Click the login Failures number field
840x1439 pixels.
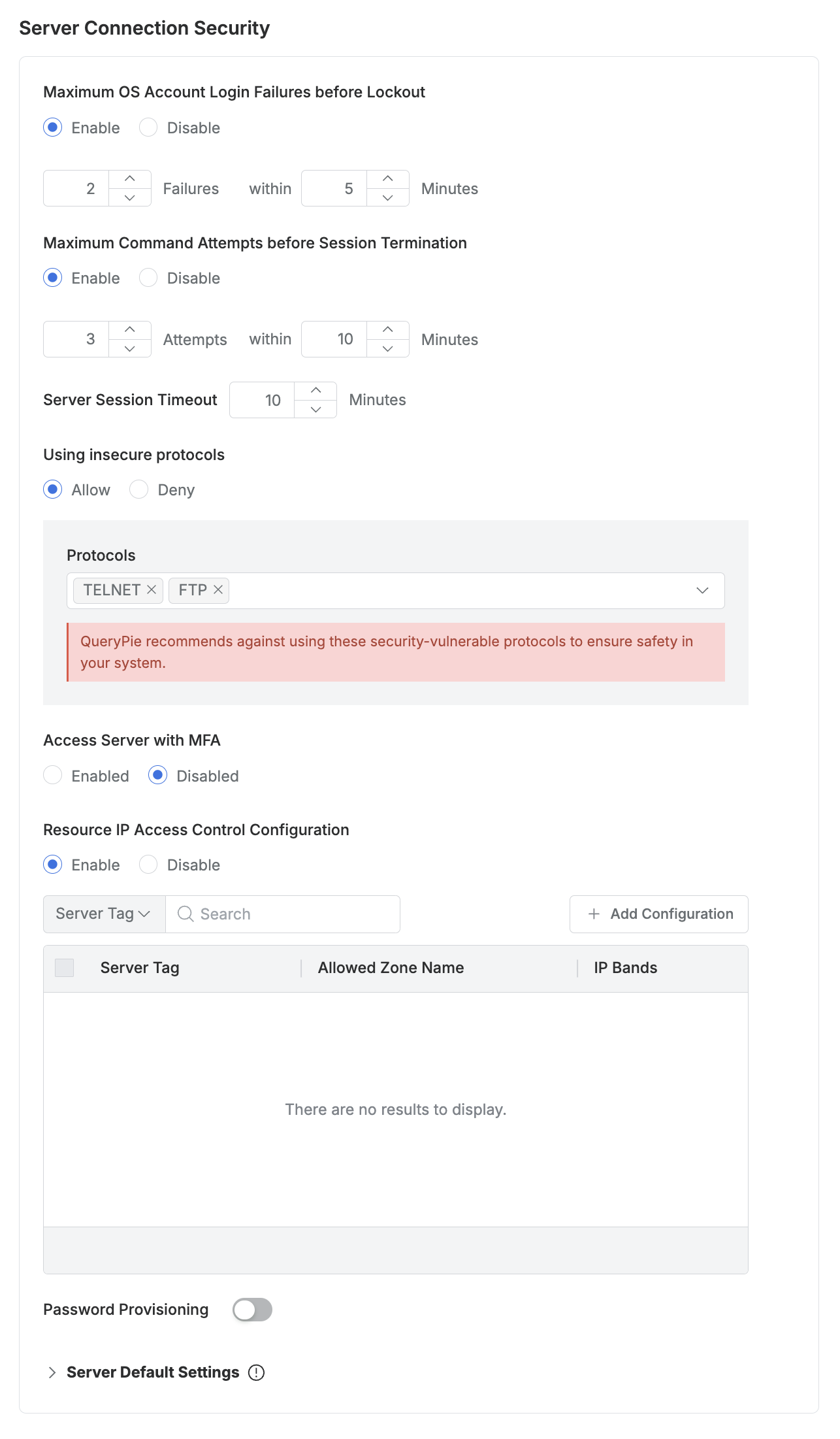click(x=76, y=188)
